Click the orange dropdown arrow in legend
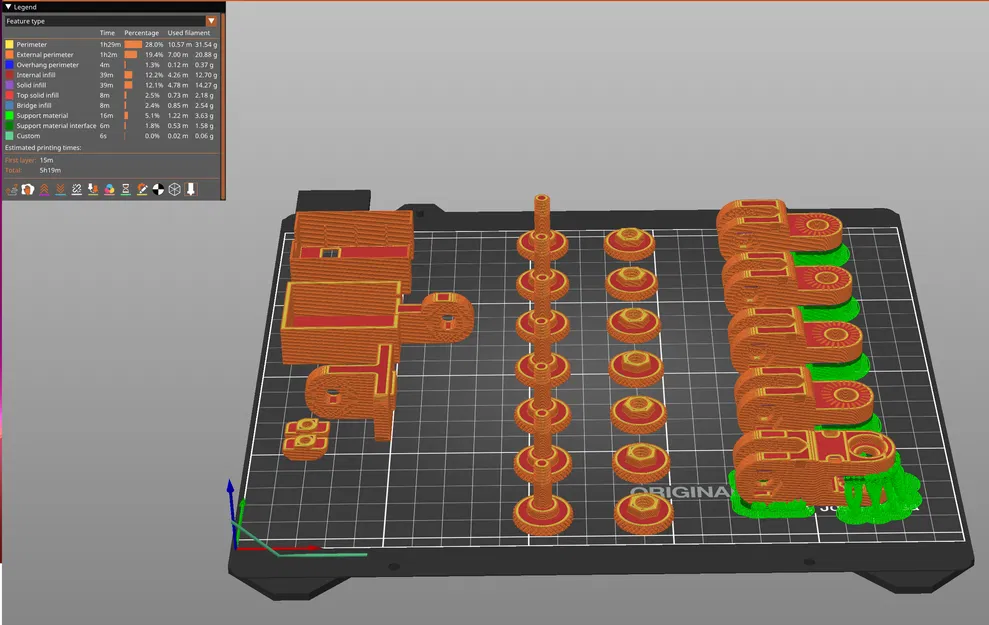Viewport: 989px width, 625px height. 211,21
